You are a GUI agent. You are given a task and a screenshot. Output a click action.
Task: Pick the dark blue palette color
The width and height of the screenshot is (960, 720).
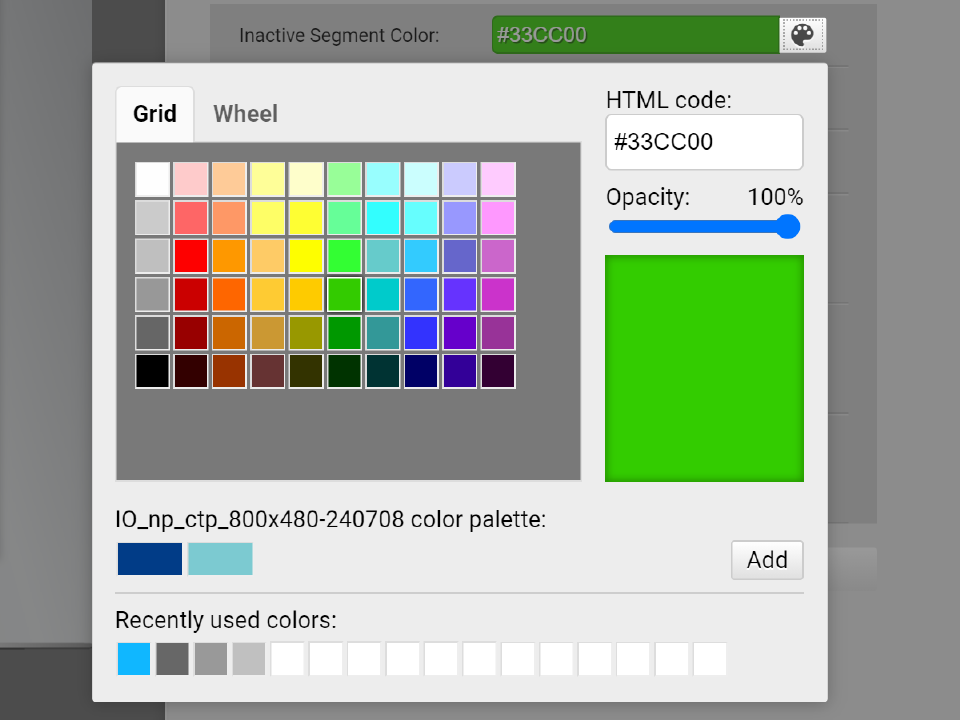[x=150, y=559]
